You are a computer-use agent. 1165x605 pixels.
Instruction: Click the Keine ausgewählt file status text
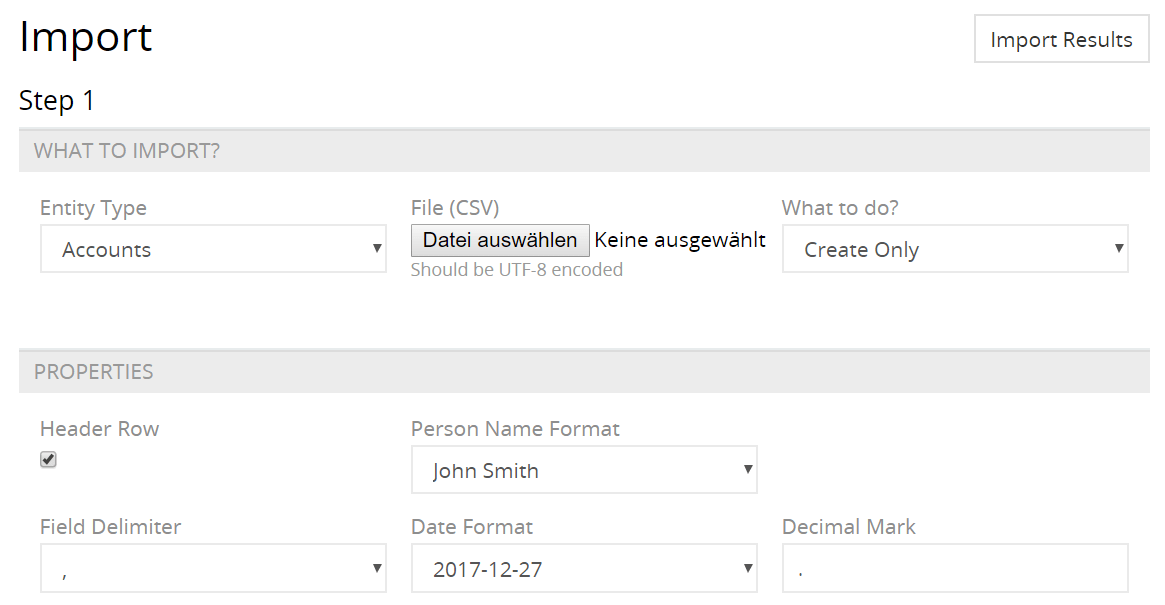pyautogui.click(x=680, y=240)
